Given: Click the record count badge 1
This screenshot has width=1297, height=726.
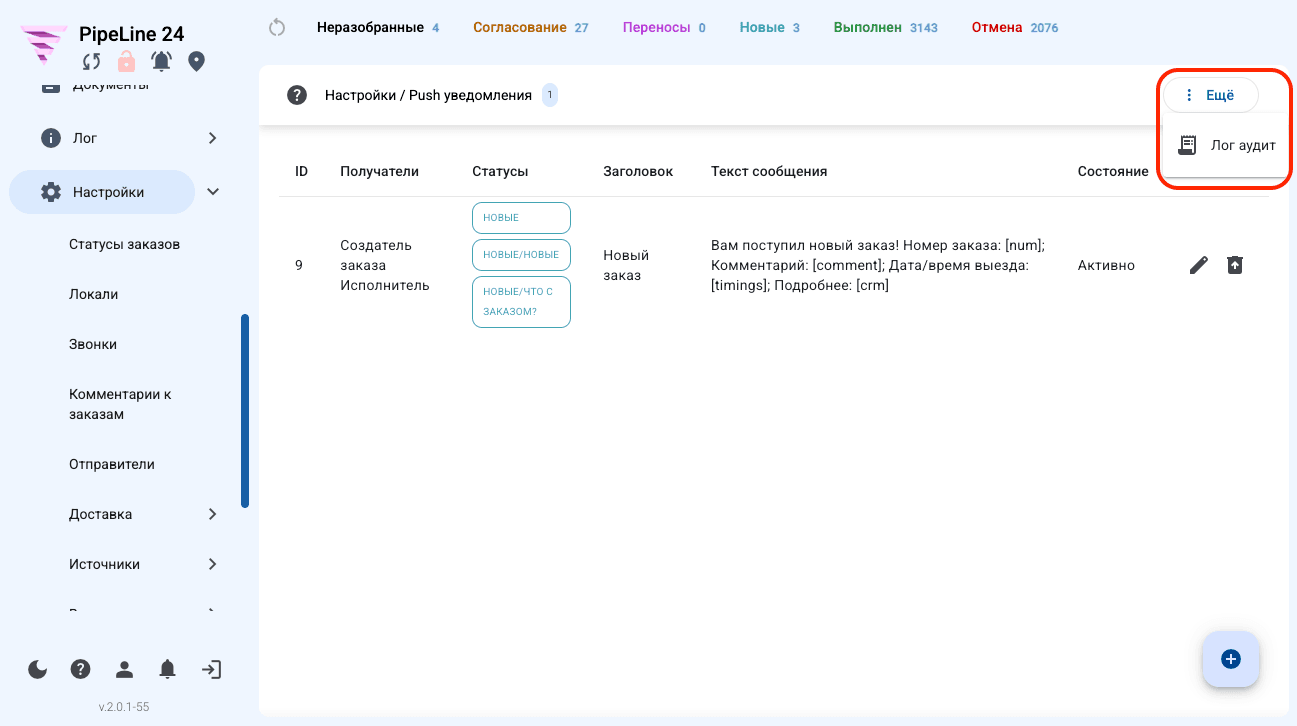Looking at the screenshot, I should click(549, 95).
